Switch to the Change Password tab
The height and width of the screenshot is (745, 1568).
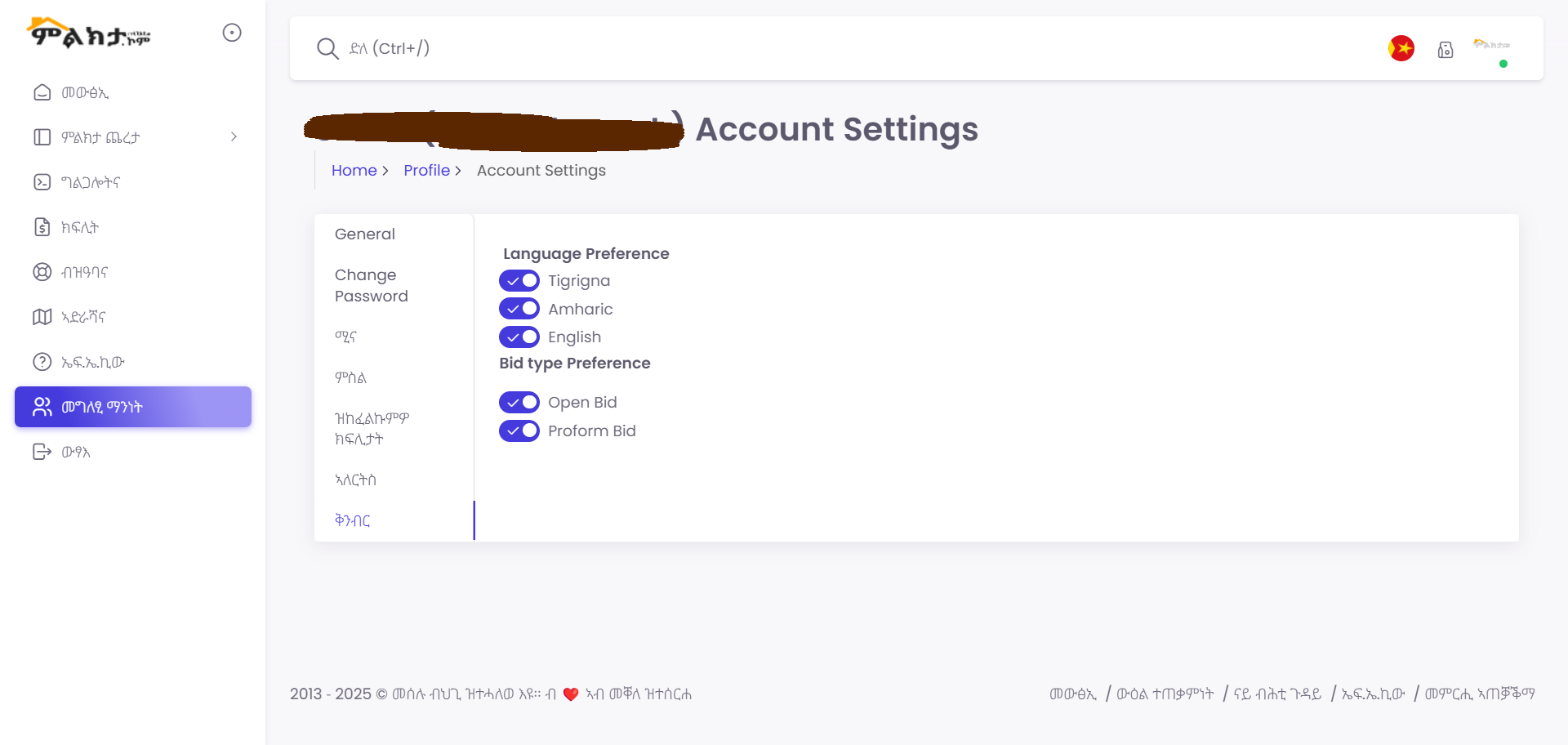tap(371, 285)
